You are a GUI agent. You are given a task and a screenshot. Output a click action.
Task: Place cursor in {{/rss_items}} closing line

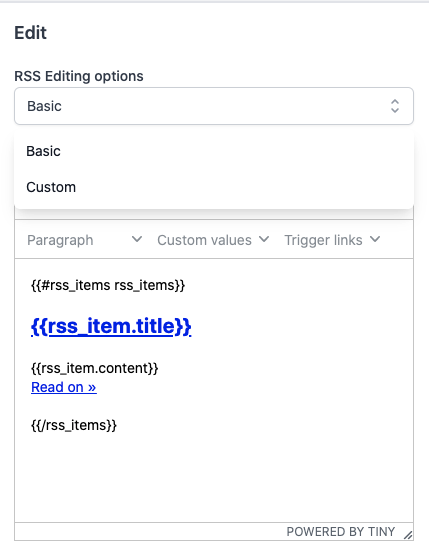tap(74, 425)
